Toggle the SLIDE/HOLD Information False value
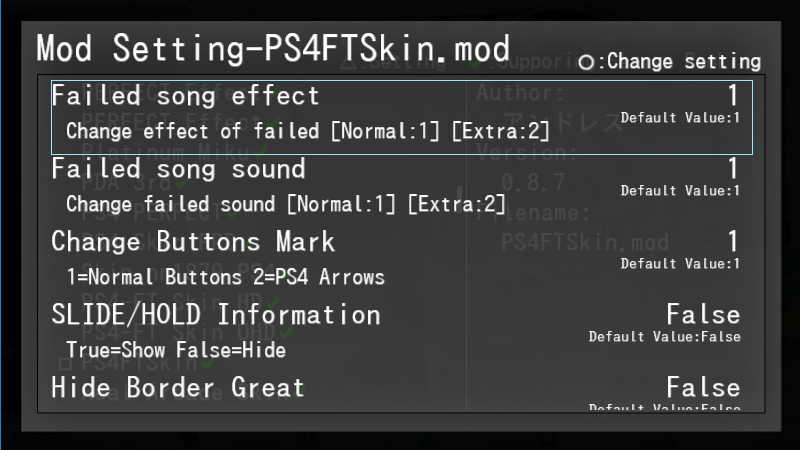 point(703,315)
